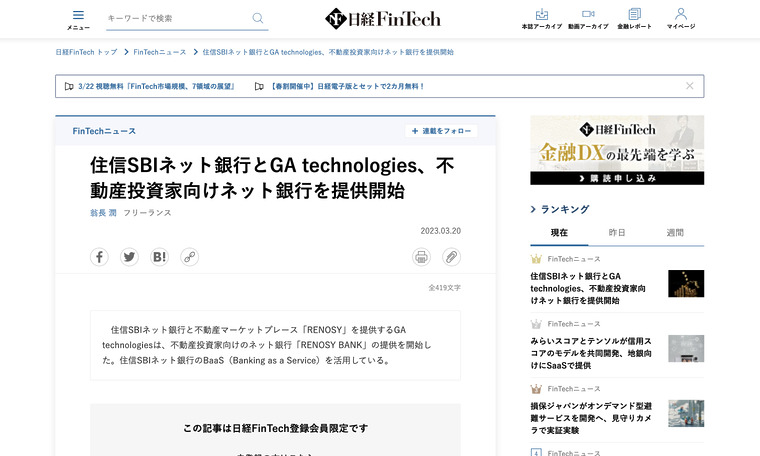Bookmark article with Hatena B! icon
This screenshot has height=456, width=760.
[159, 257]
